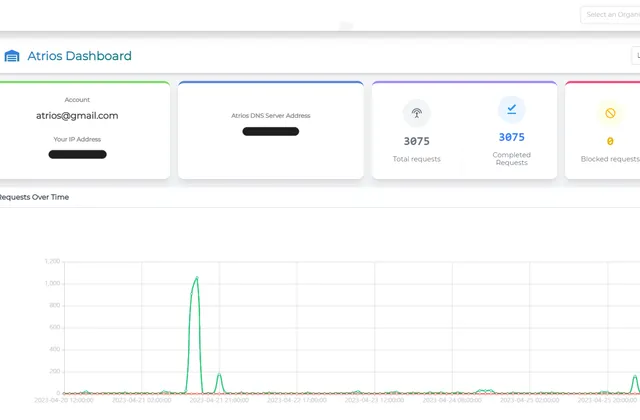Click the Atrios Dashboard building icon
The height and width of the screenshot is (420, 640).
click(x=12, y=56)
